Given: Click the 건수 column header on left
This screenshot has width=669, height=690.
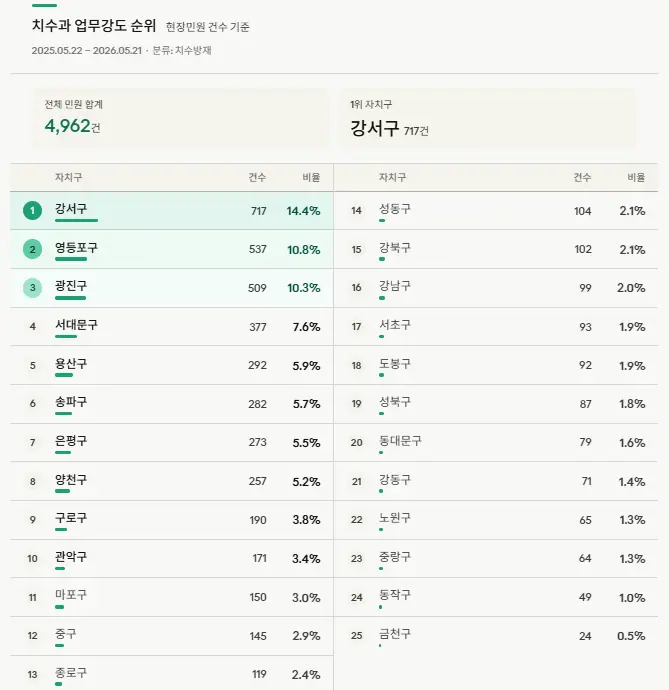Looking at the screenshot, I should coord(257,177).
